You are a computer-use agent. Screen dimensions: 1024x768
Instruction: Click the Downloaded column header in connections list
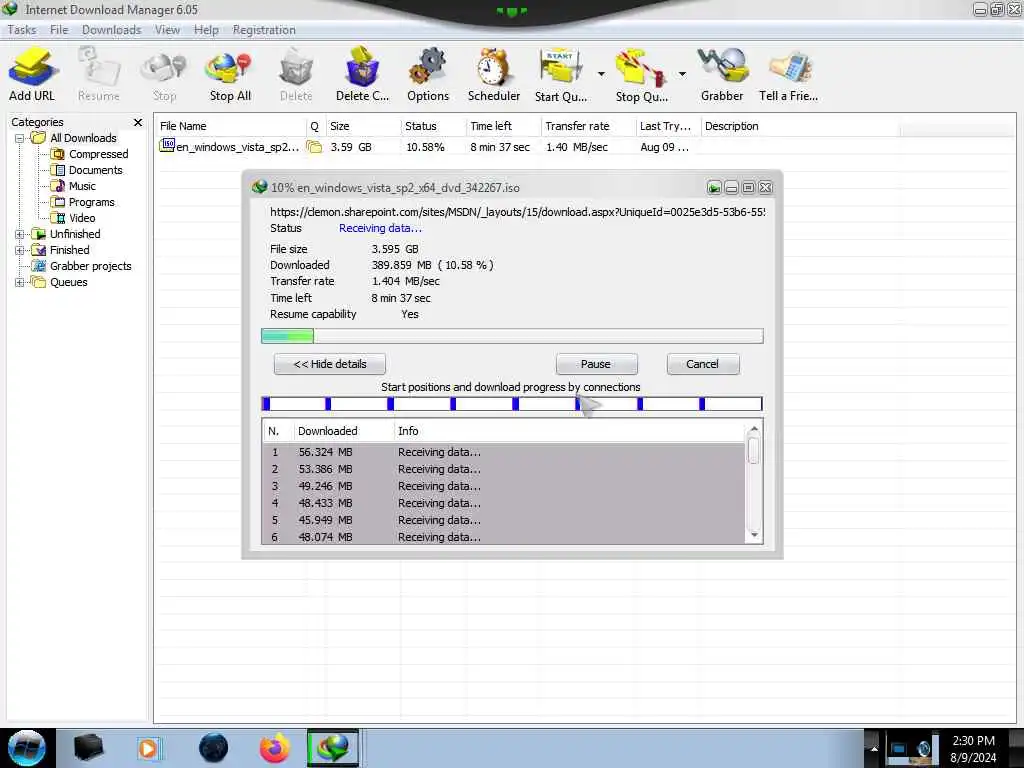pyautogui.click(x=342, y=431)
